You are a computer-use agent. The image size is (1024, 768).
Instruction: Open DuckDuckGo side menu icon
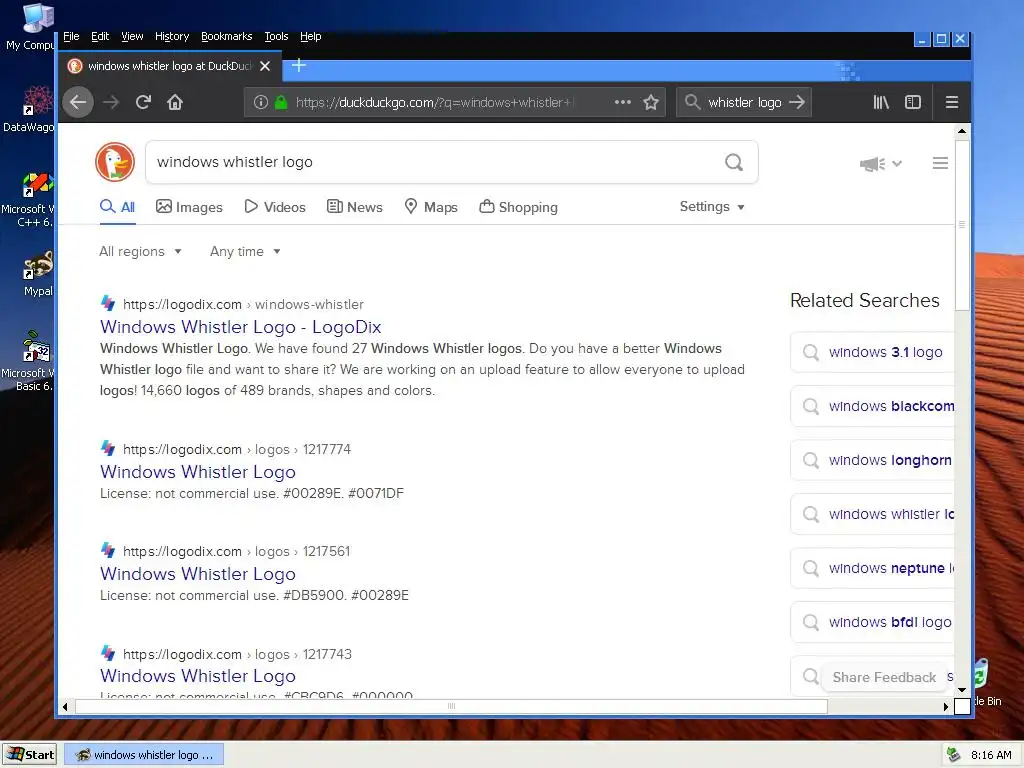click(940, 163)
